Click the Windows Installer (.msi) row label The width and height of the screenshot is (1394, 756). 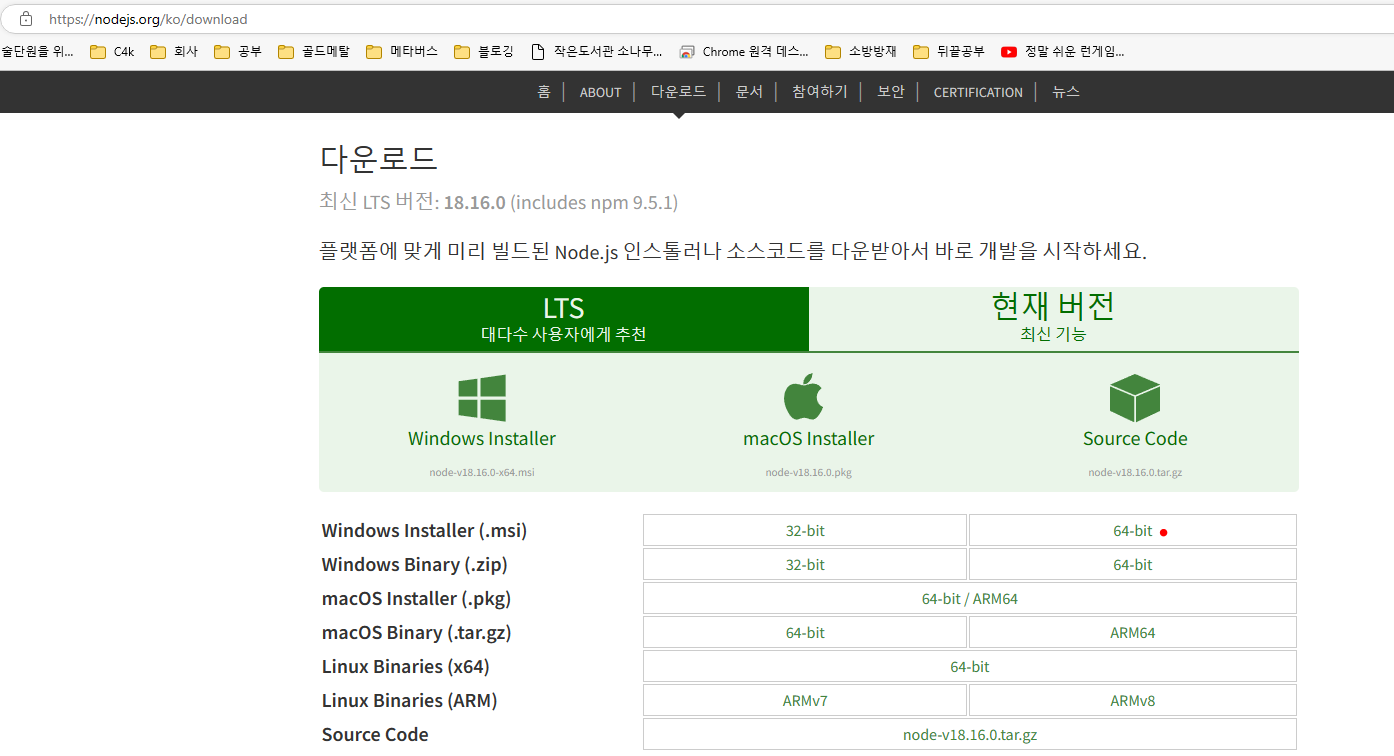[424, 531]
